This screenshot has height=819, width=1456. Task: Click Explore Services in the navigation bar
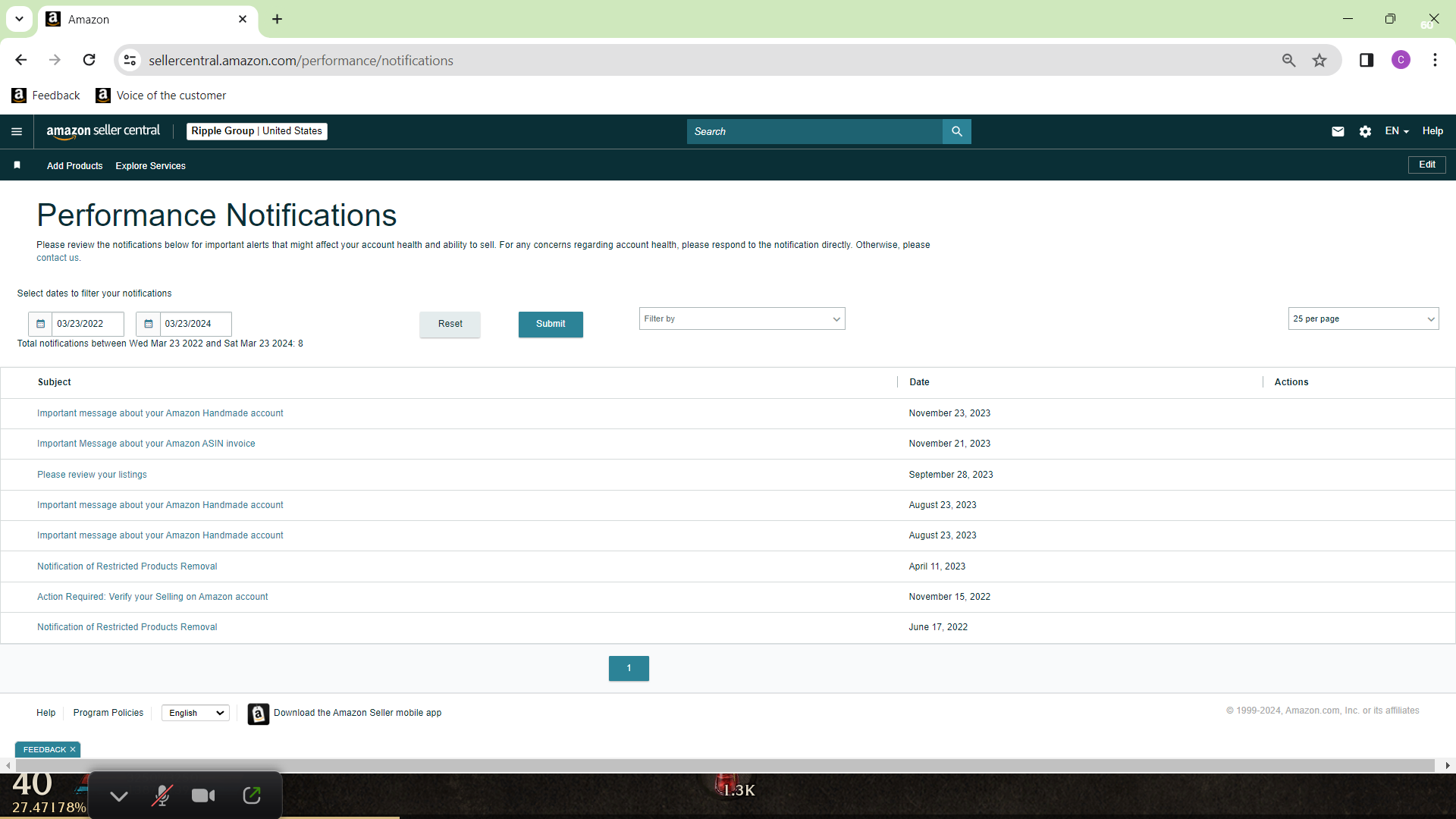(x=150, y=166)
